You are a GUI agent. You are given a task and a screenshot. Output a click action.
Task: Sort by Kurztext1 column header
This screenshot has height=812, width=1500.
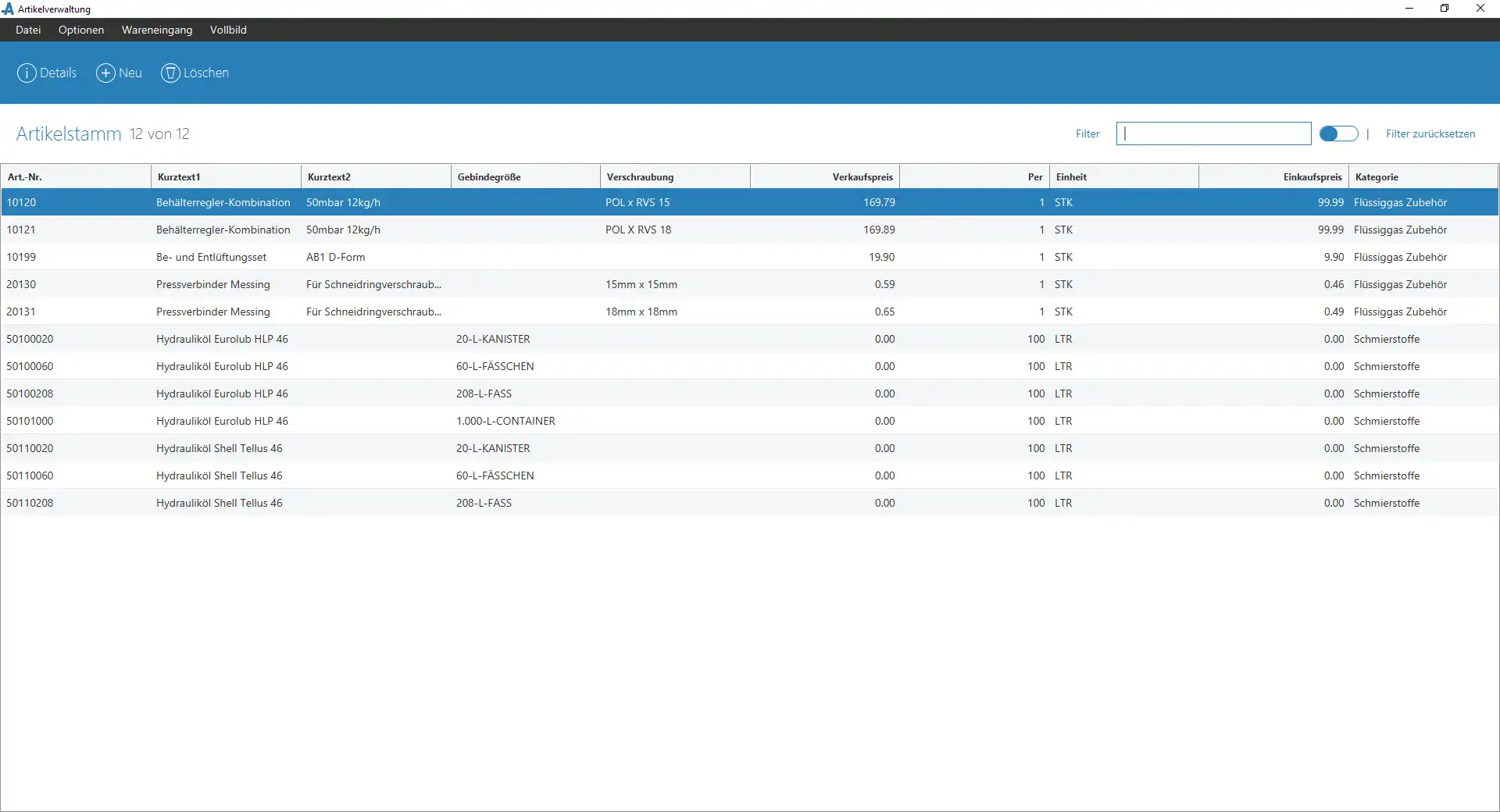coord(226,176)
